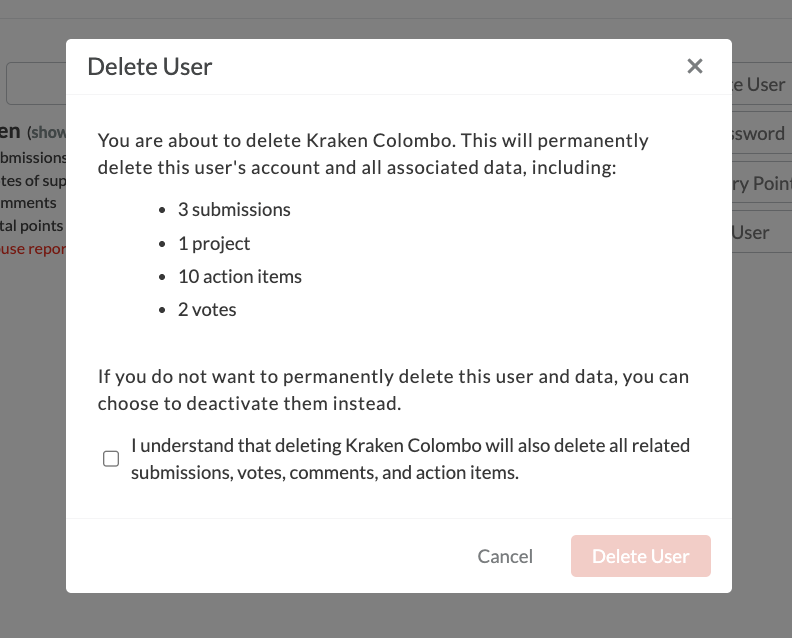Click the 'ry Point' button at right edge
This screenshot has height=638, width=792.
point(761,183)
